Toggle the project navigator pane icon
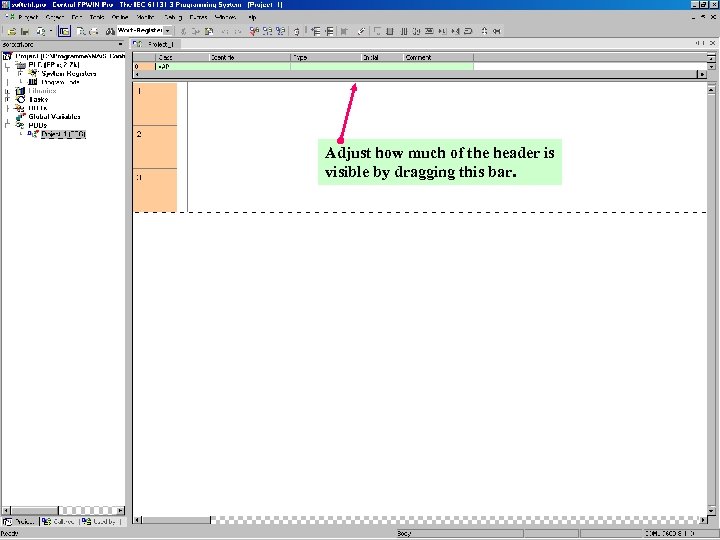The width and height of the screenshot is (720, 540). pos(64,31)
